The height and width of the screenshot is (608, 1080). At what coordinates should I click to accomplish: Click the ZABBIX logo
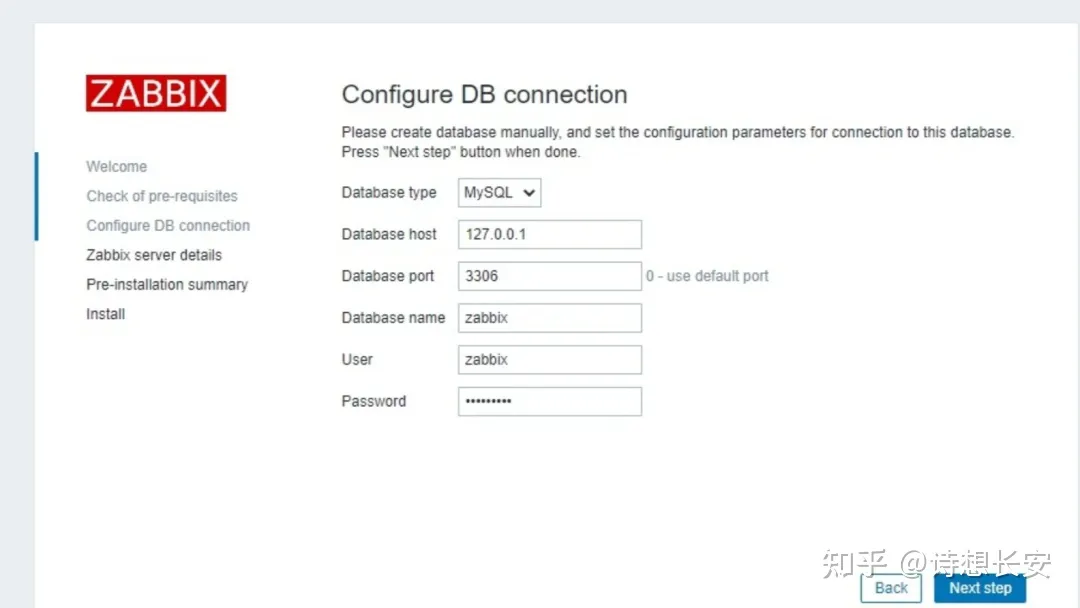(156, 93)
